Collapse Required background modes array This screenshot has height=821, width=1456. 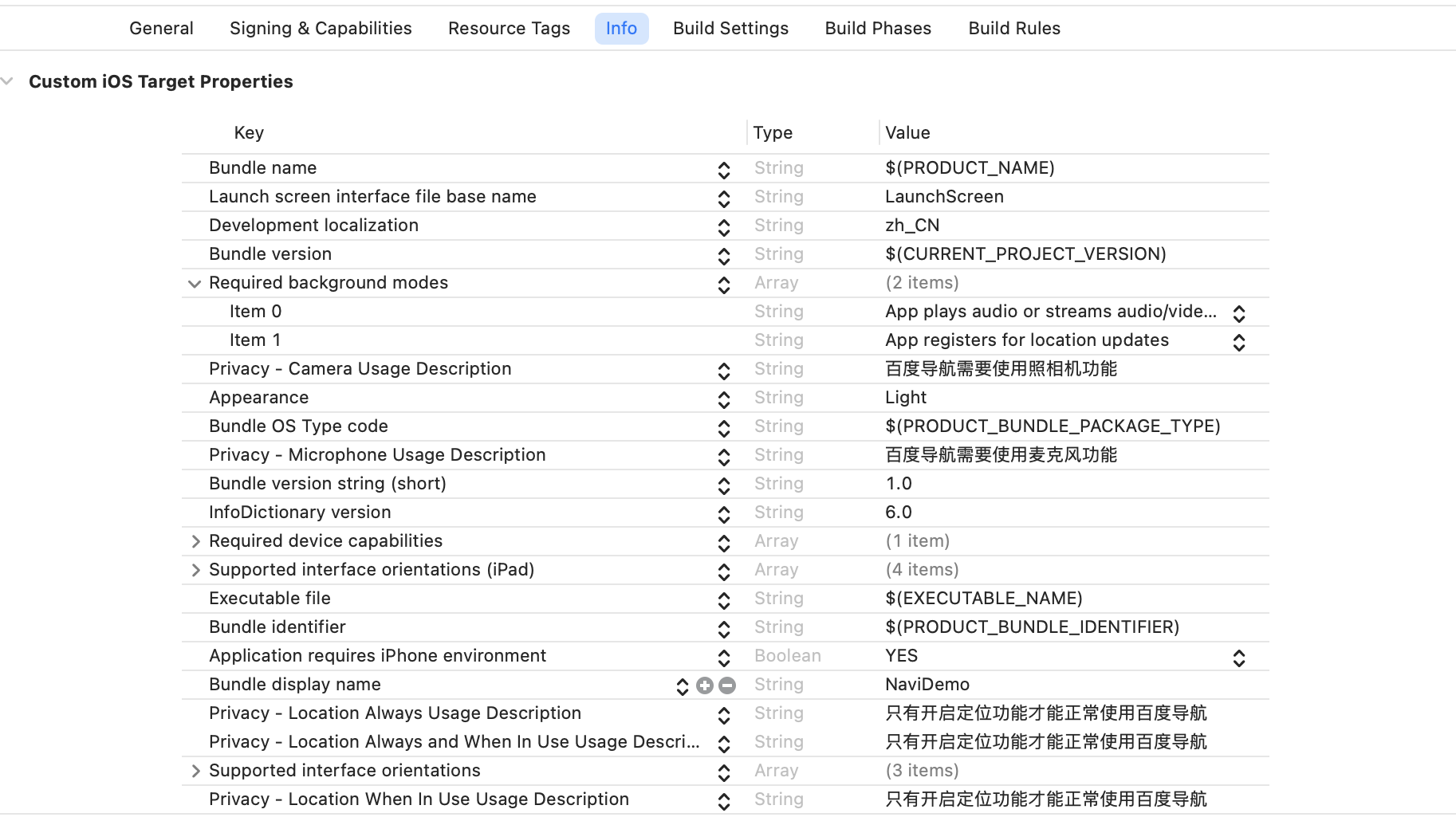[195, 284]
